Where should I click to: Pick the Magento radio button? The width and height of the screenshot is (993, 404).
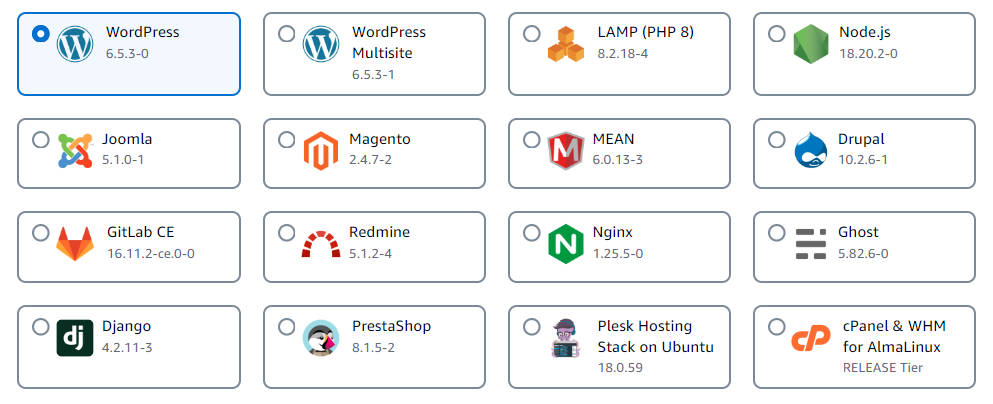(286, 139)
